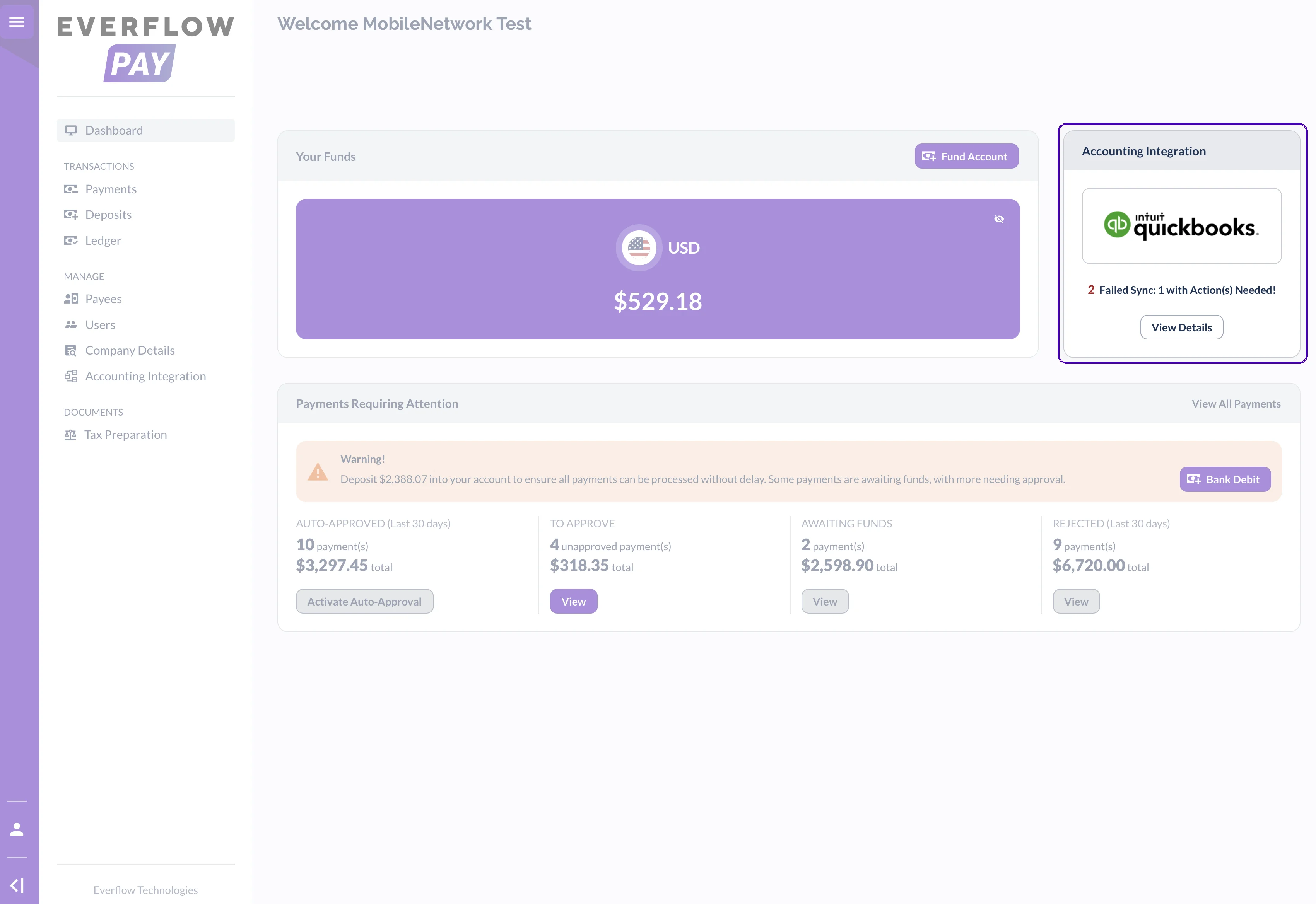Open the Payments menu item
Image resolution: width=1316 pixels, height=904 pixels.
[100, 189]
